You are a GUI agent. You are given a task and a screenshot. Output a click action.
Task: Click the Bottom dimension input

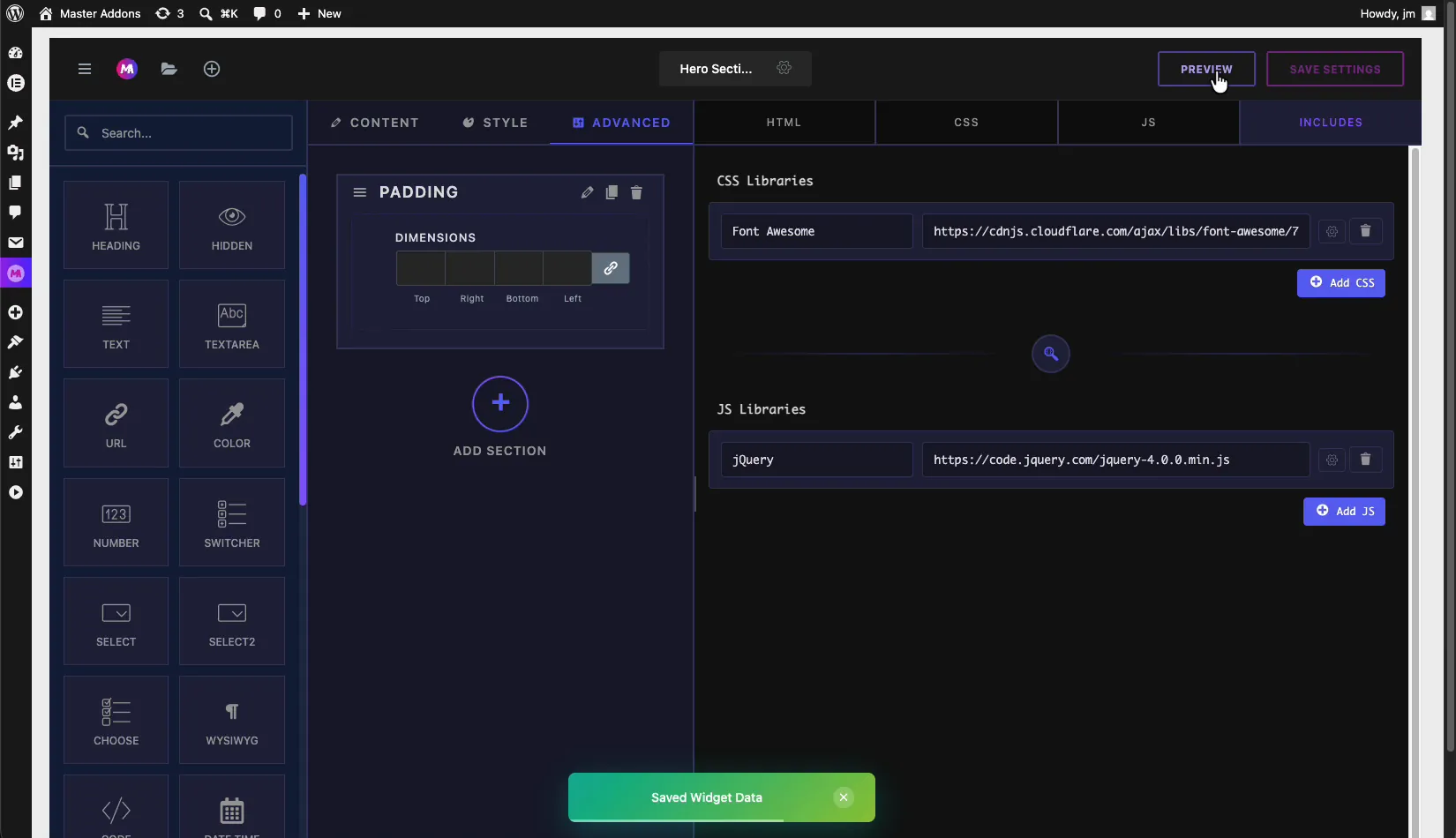[519, 268]
